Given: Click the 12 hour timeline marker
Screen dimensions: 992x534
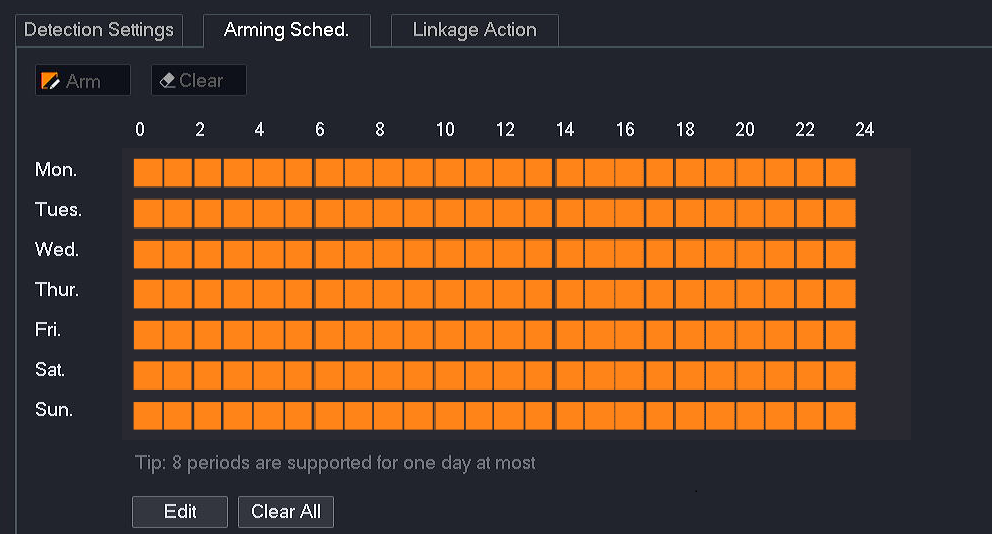Looking at the screenshot, I should pyautogui.click(x=505, y=130).
